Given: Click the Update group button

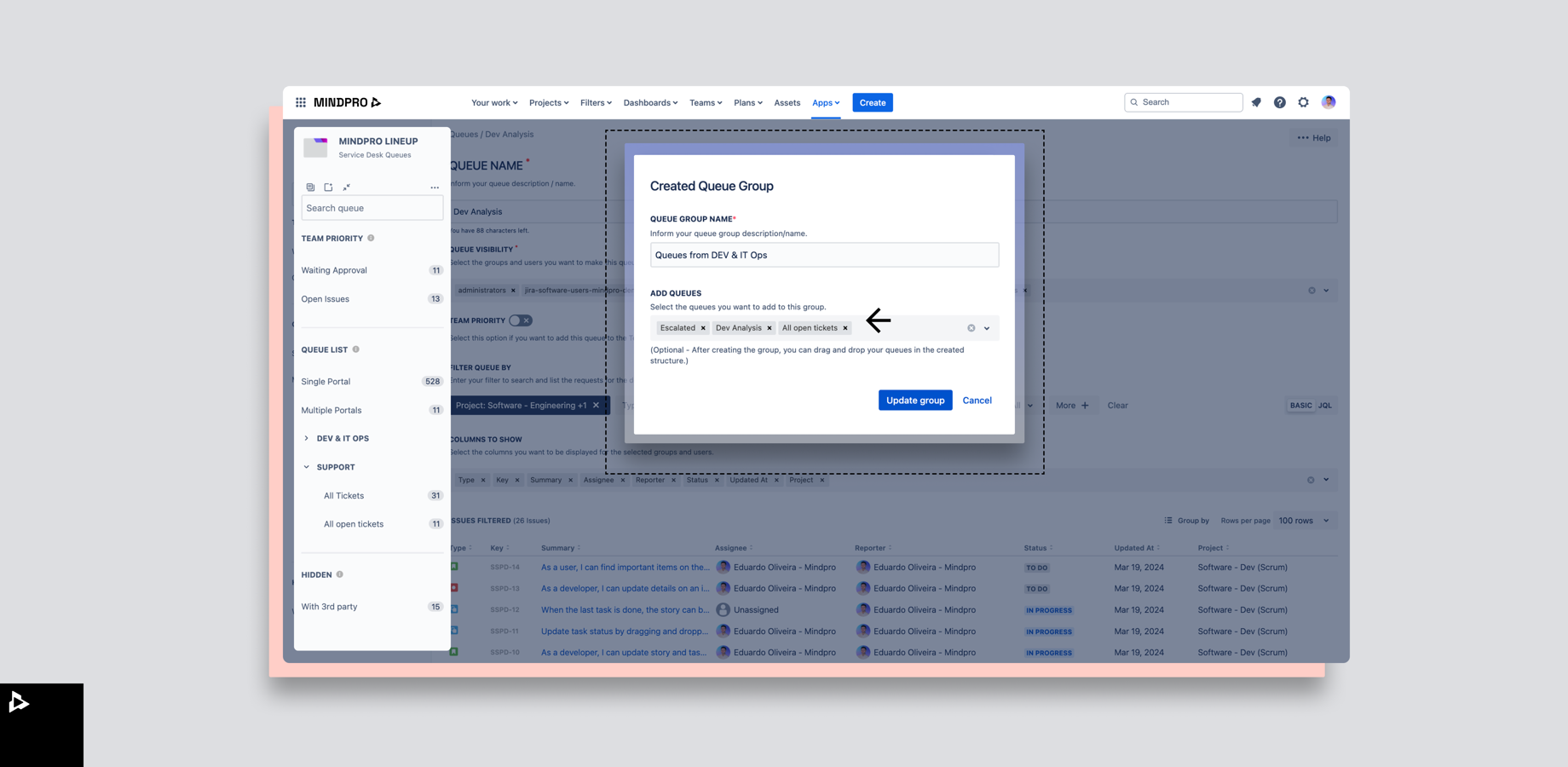Looking at the screenshot, I should click(x=915, y=400).
